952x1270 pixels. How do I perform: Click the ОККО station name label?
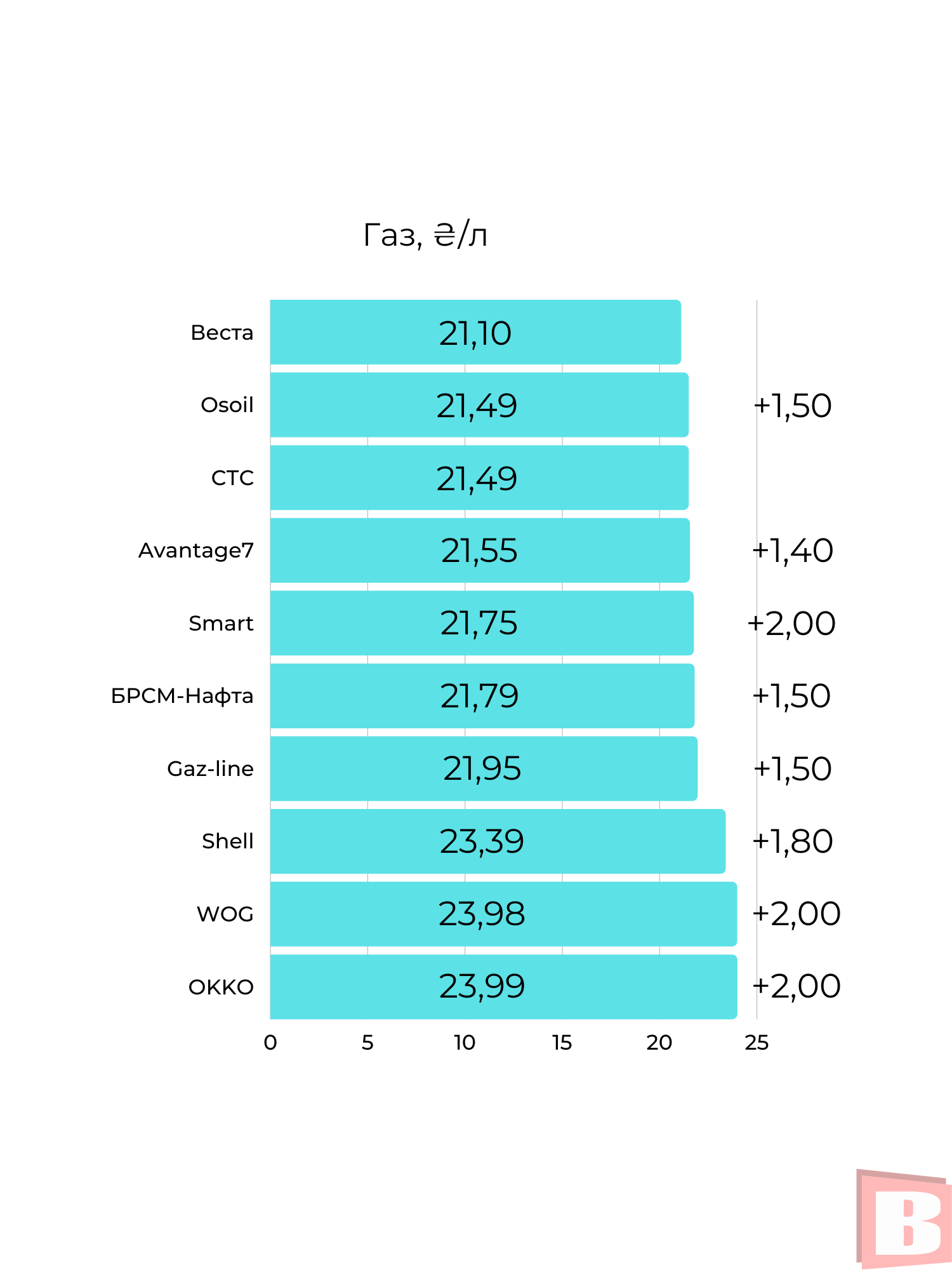coord(221,987)
